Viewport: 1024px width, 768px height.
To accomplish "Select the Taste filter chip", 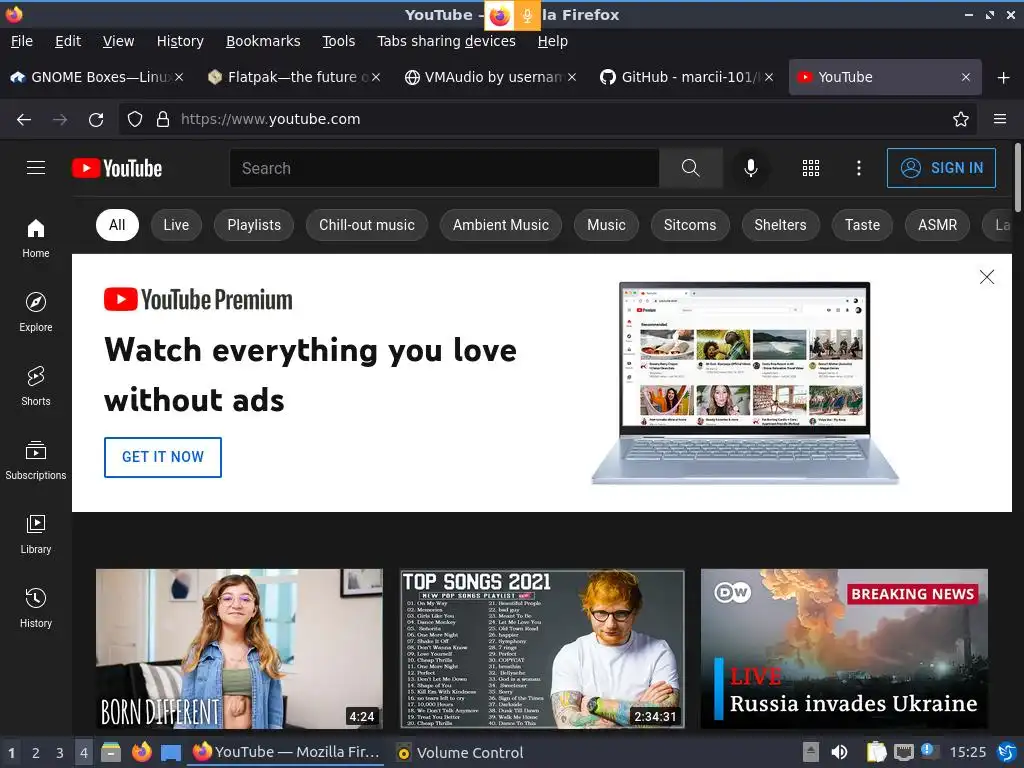I will 862,225.
